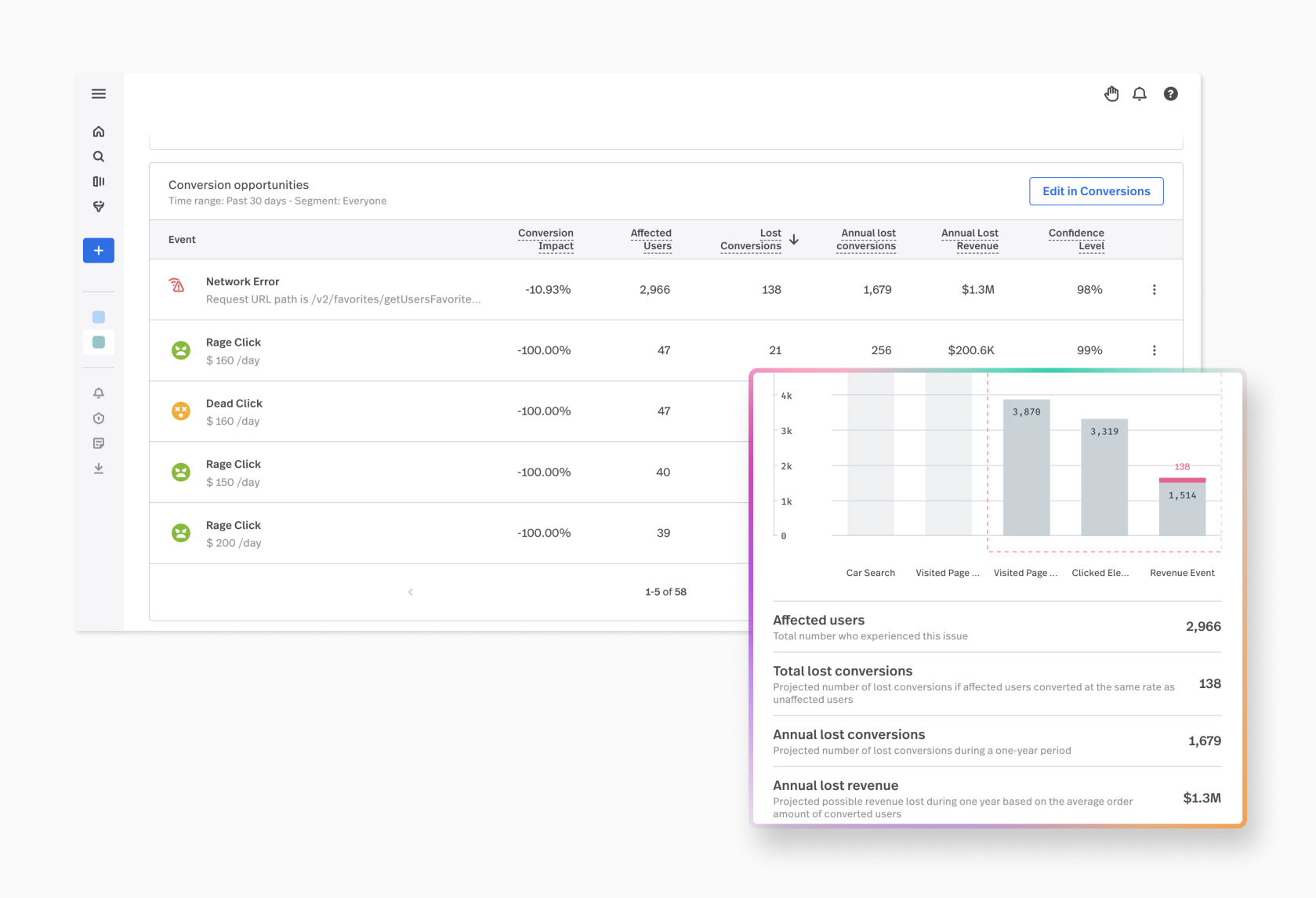This screenshot has width=1316, height=898.
Task: Sort by the Conversion Impact column header
Action: tap(546, 240)
